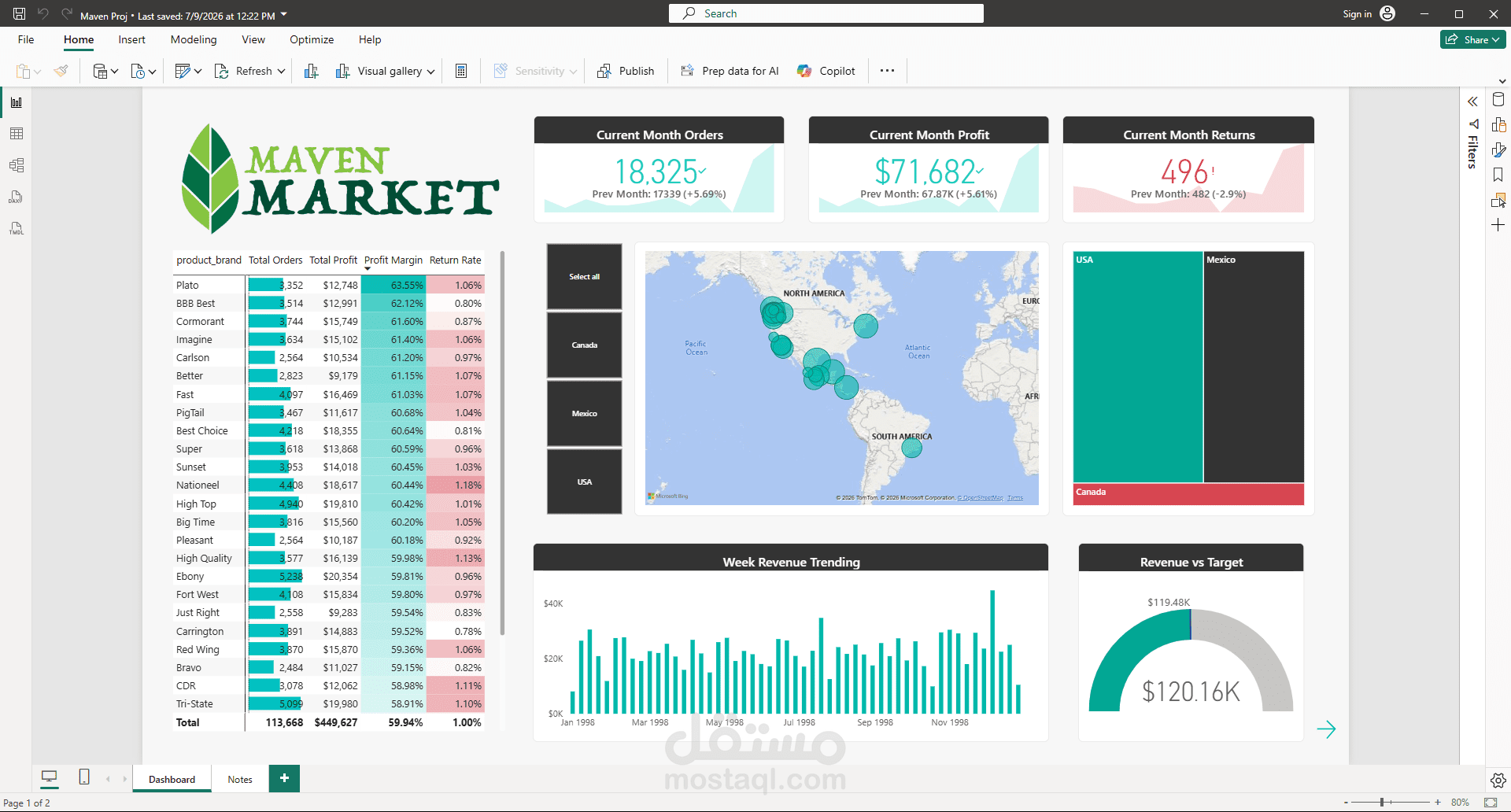Click the Paste clipboard icon

point(23,71)
